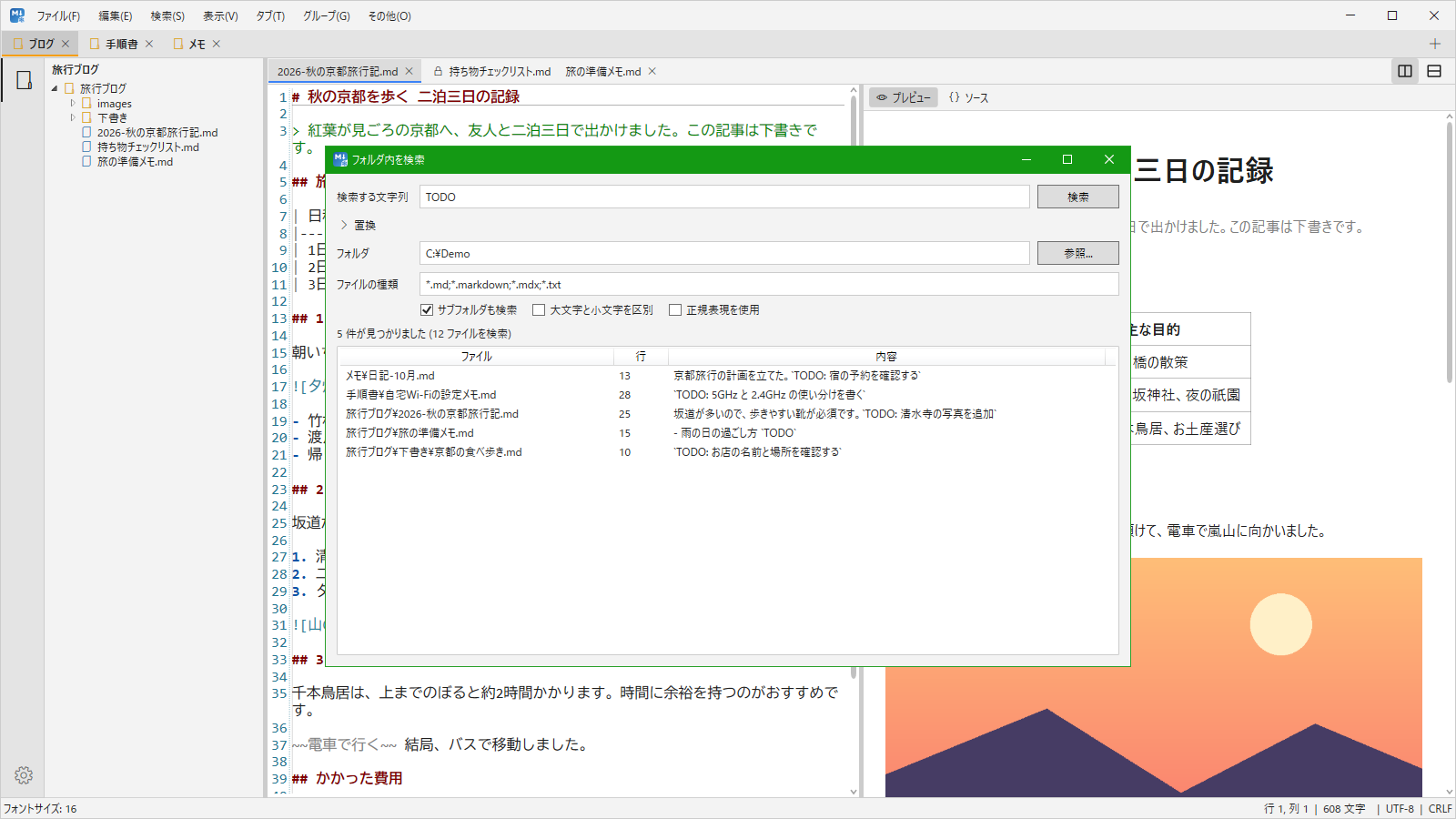Open the 表示(V) menu

[x=220, y=16]
